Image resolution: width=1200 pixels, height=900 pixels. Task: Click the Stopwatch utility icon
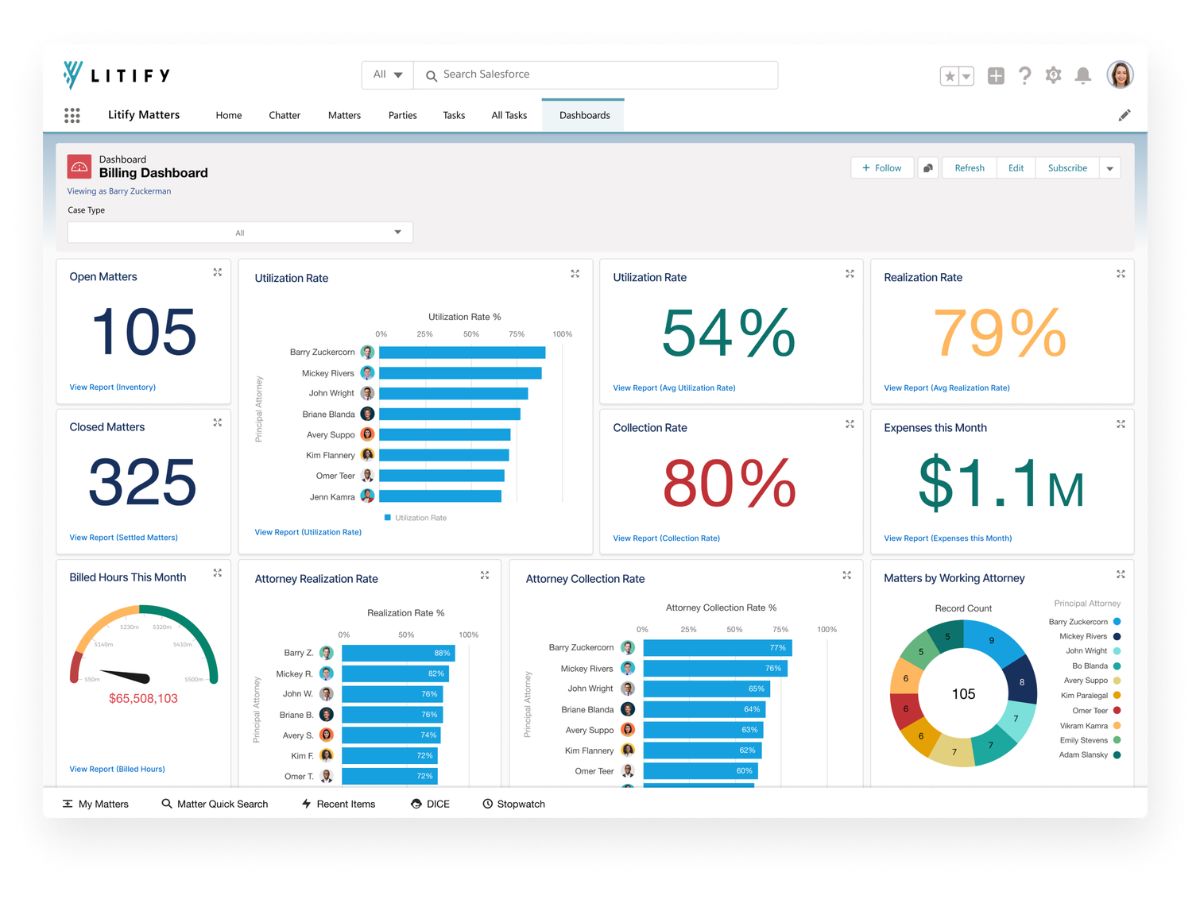(x=488, y=804)
